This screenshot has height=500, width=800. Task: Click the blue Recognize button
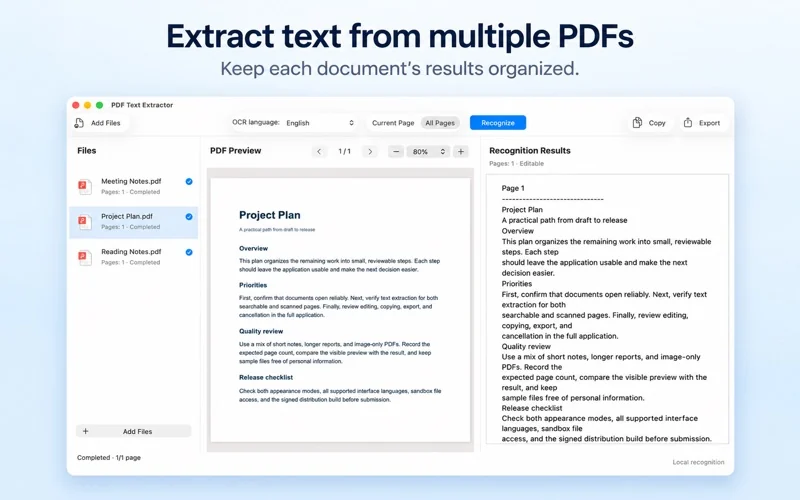click(498, 123)
